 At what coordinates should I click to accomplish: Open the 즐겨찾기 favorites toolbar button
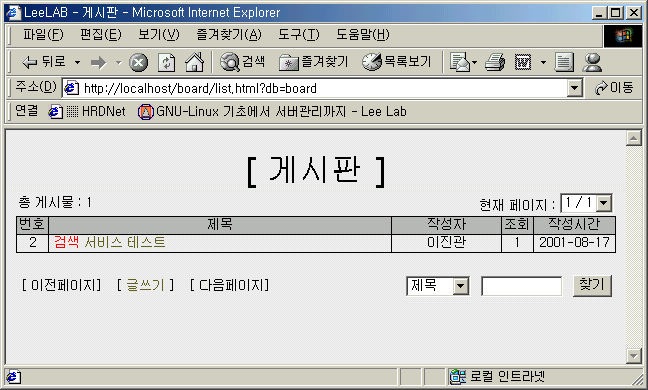click(314, 62)
